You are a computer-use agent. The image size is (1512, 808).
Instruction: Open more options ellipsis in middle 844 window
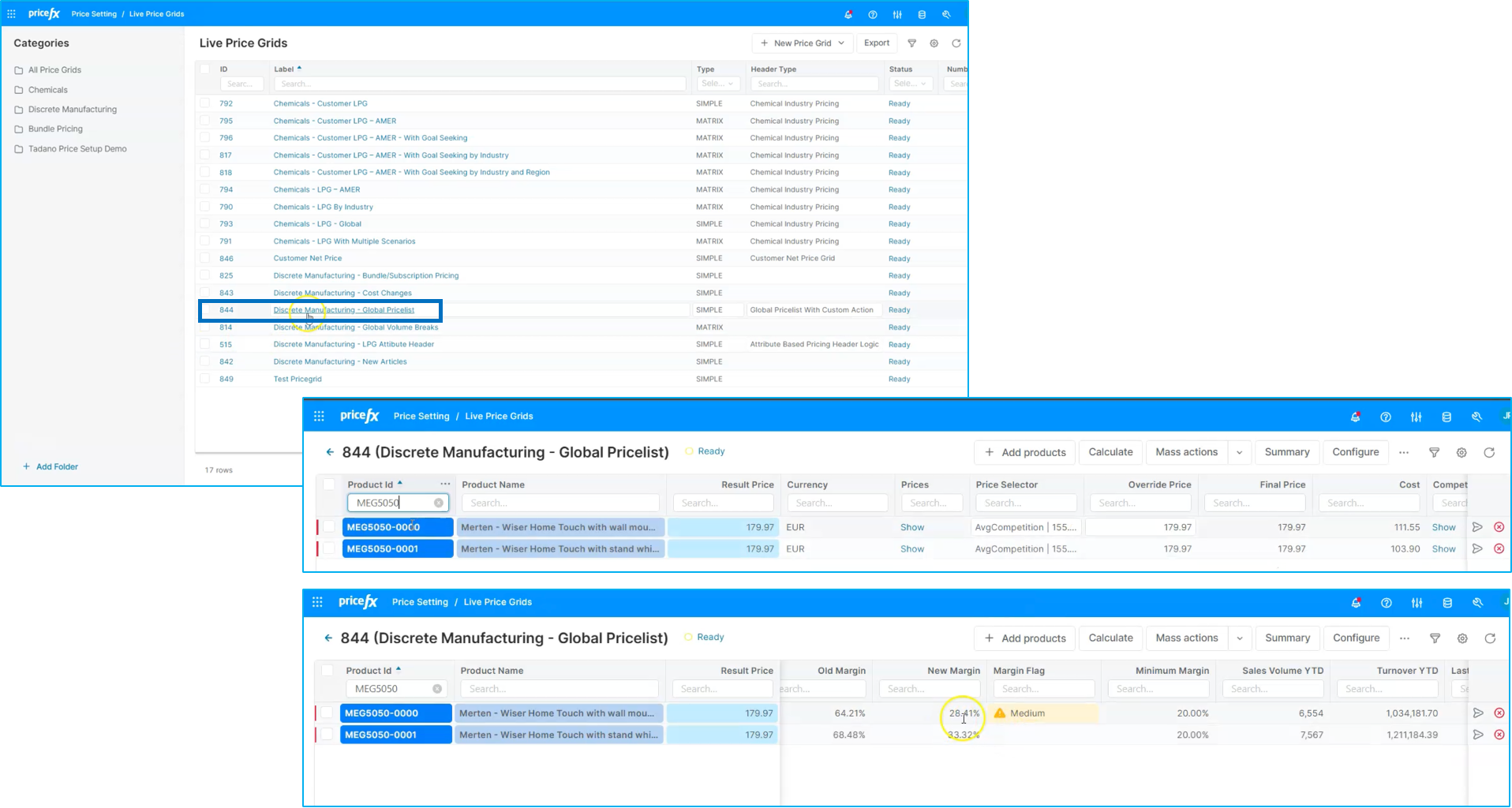(x=1404, y=453)
